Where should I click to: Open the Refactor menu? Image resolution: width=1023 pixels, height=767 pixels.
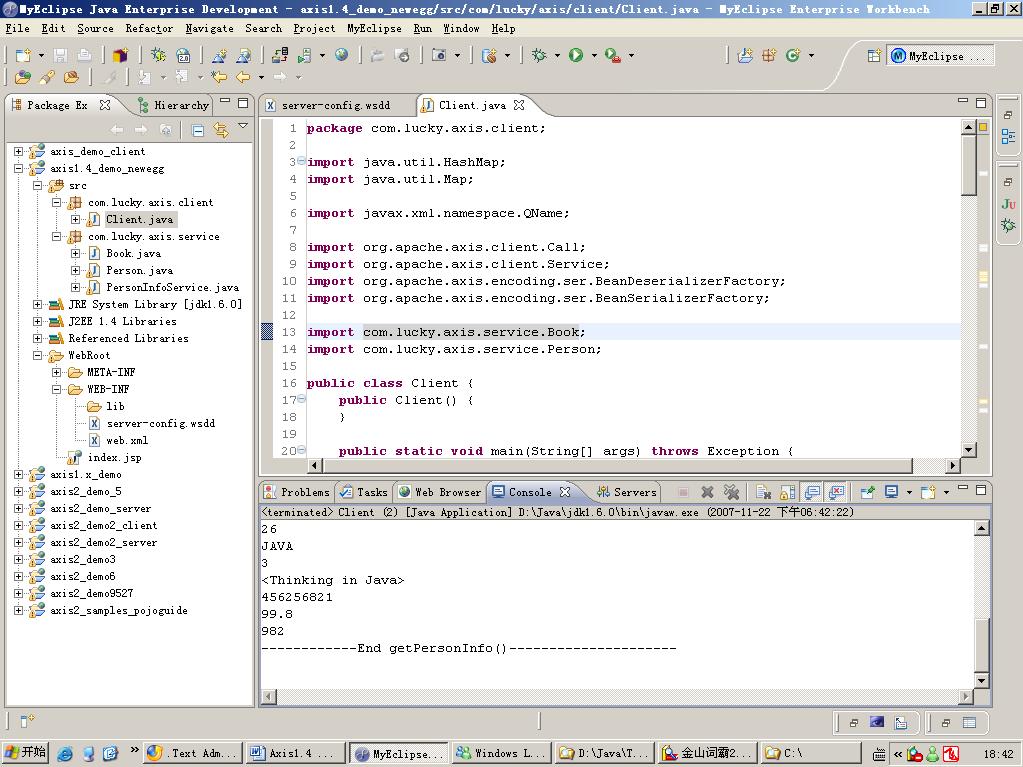149,29
